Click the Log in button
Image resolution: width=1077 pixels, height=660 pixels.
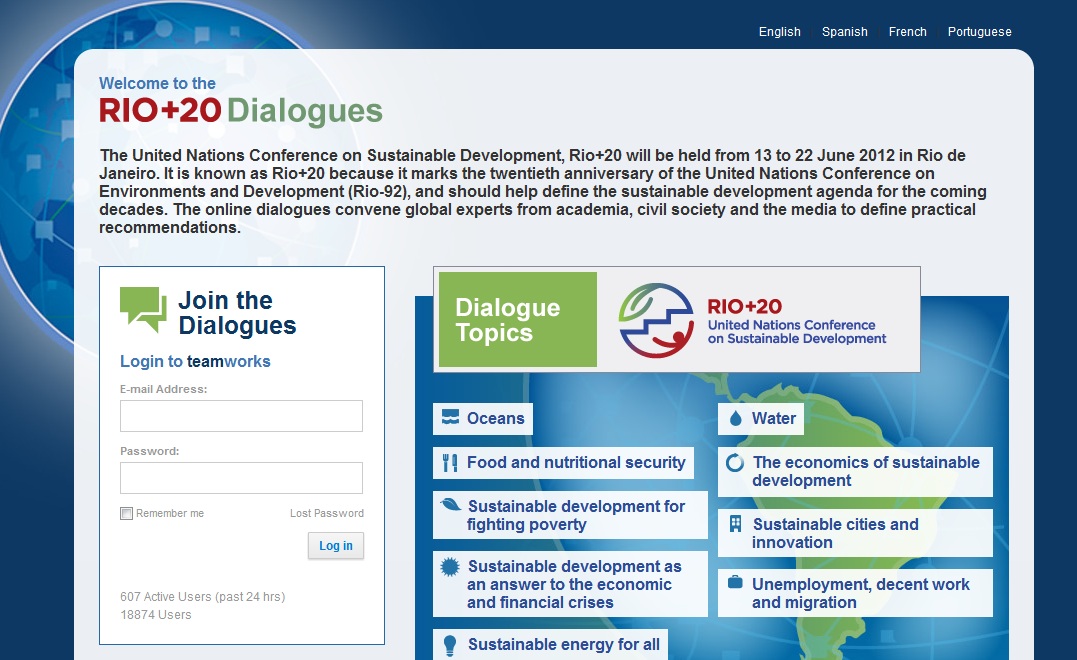(336, 546)
